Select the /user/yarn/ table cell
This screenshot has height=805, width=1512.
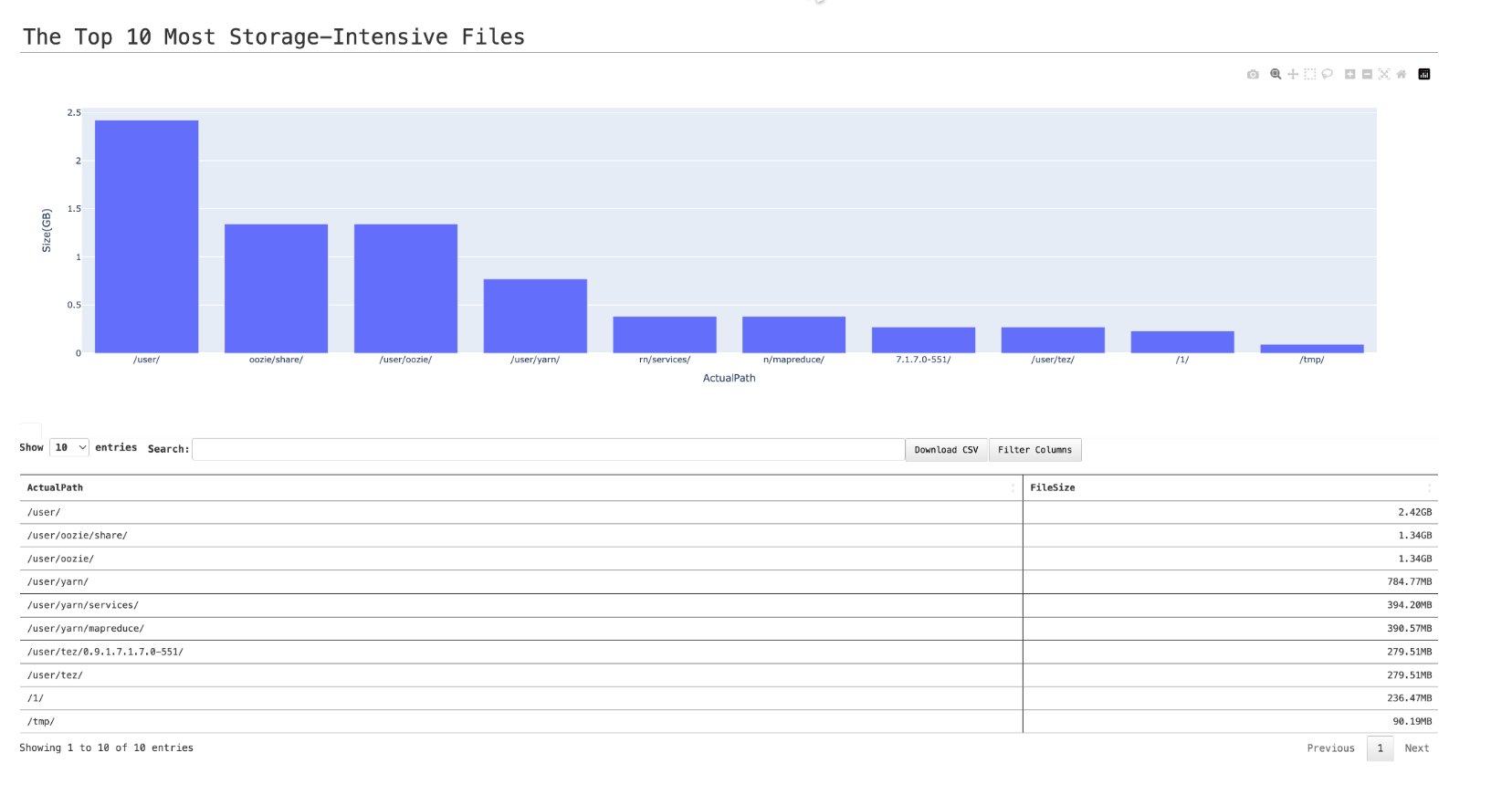coord(520,581)
